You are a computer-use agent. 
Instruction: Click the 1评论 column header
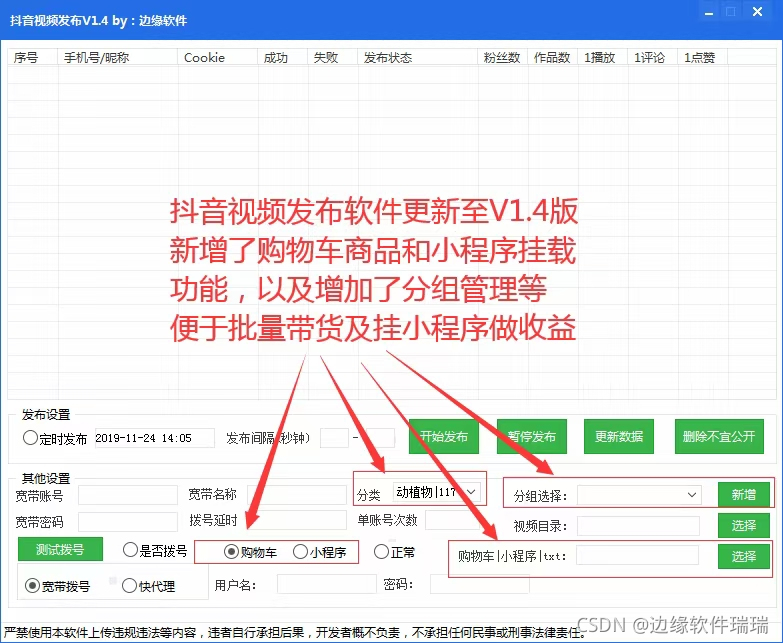(x=652, y=57)
